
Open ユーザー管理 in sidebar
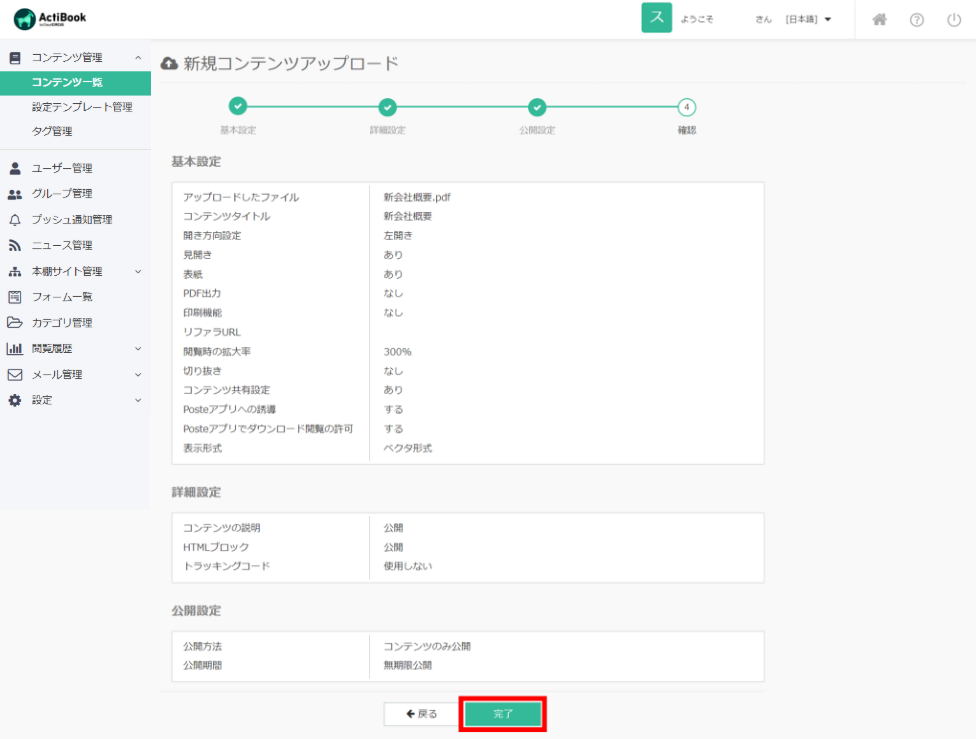pyautogui.click(x=61, y=168)
